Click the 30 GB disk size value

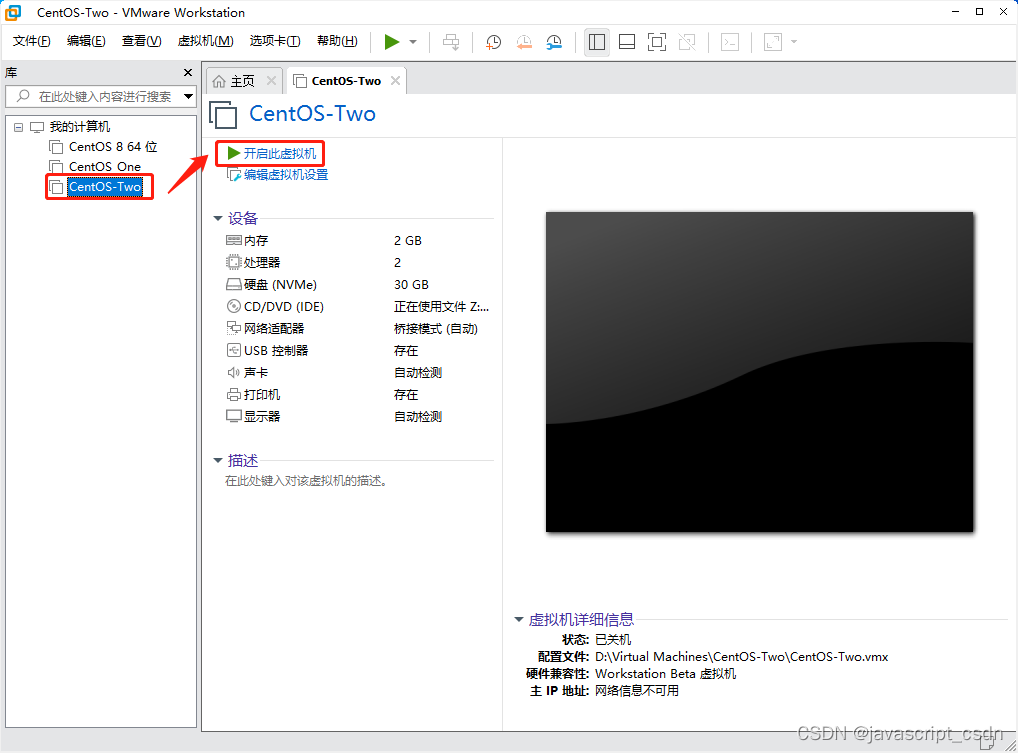(411, 285)
